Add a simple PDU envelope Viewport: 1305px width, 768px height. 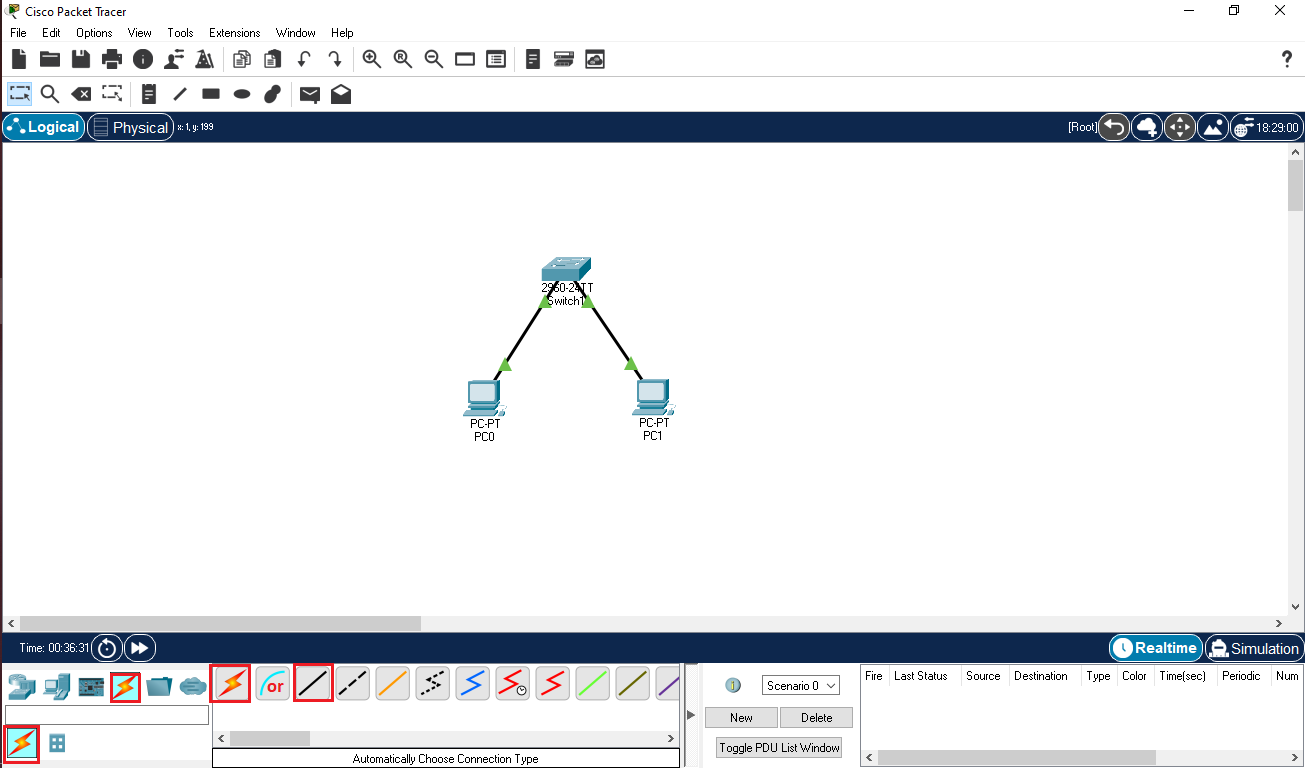pyautogui.click(x=310, y=94)
